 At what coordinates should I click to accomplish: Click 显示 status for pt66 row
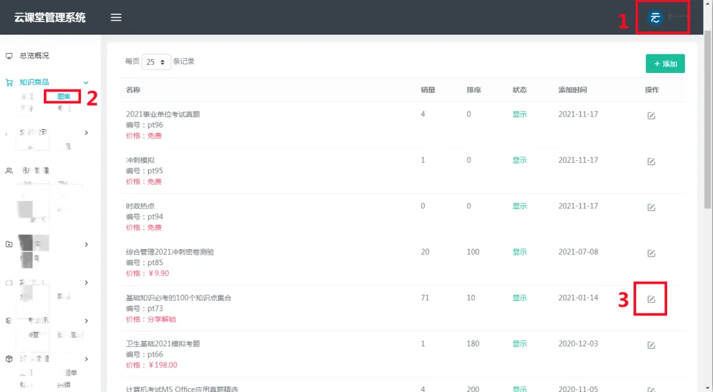tap(520, 344)
